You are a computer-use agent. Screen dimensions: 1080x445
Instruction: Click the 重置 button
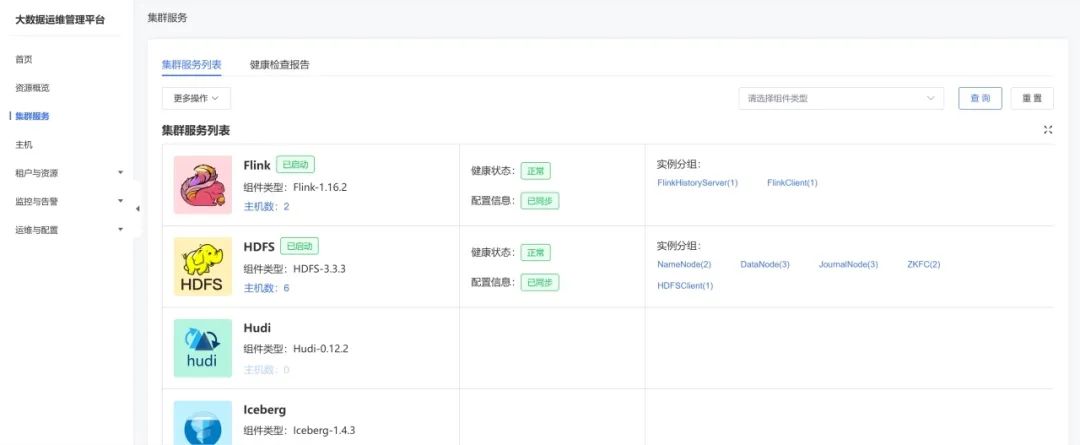pos(1032,98)
